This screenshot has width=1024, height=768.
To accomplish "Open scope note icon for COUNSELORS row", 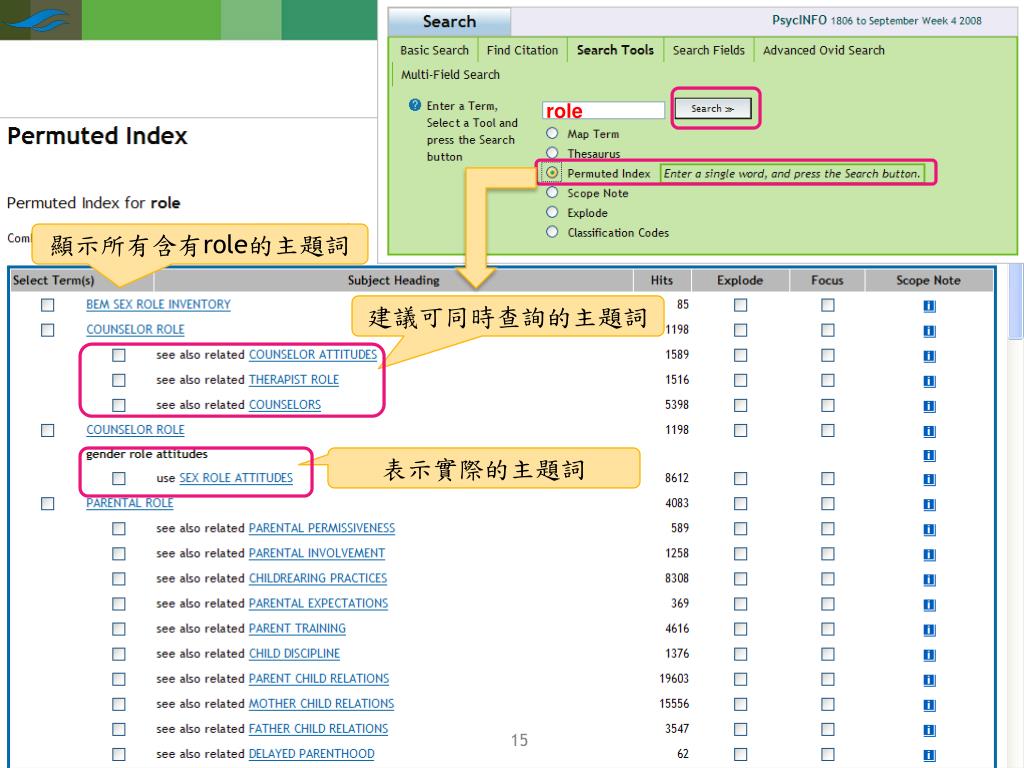I will tap(929, 406).
